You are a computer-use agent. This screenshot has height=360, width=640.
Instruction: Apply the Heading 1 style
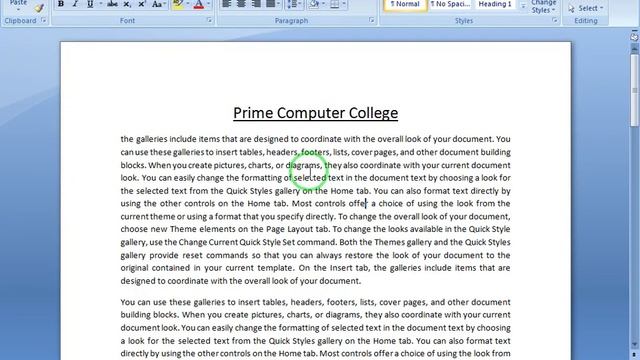coord(495,5)
